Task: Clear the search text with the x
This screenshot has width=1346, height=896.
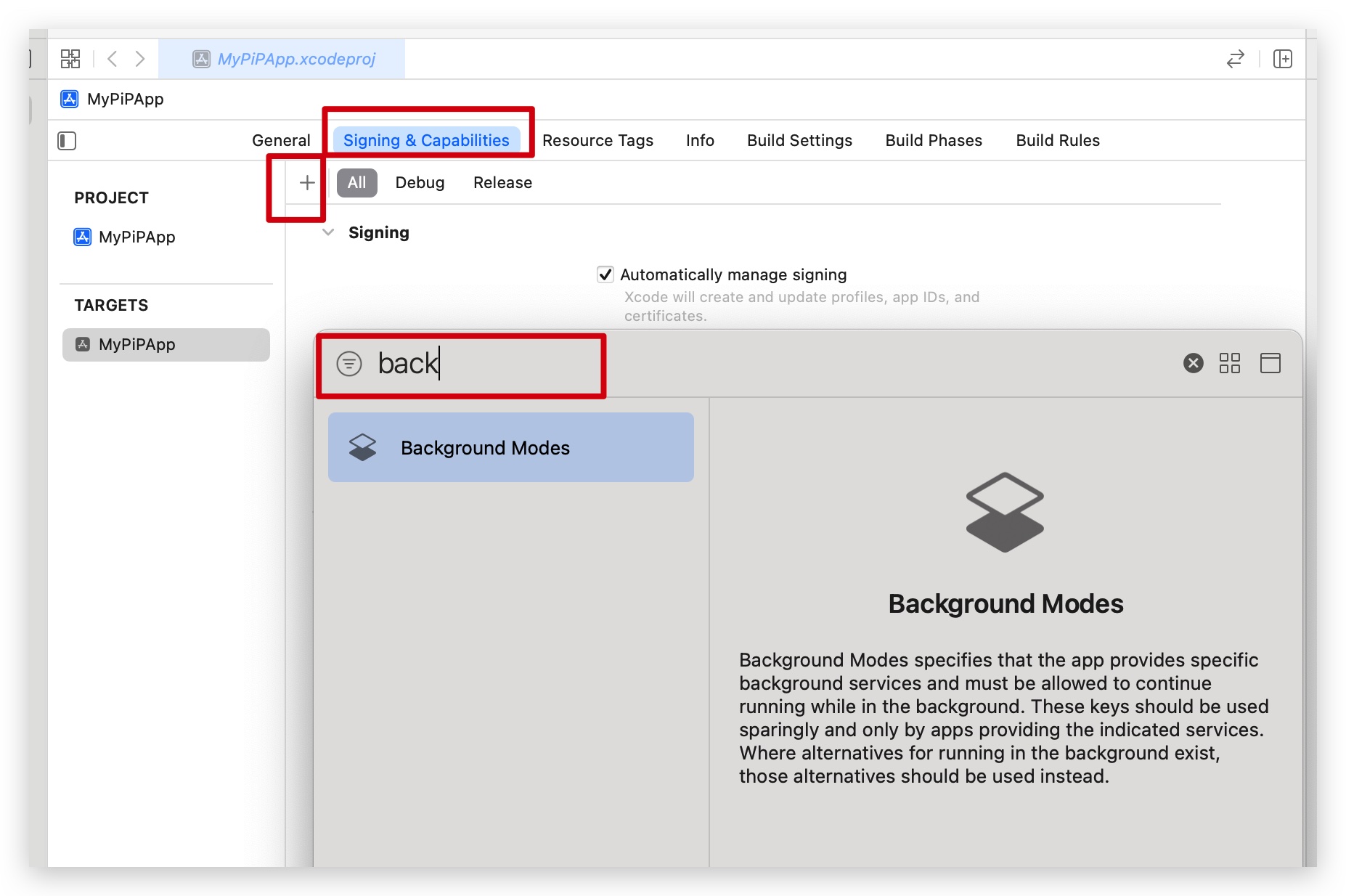Action: 1193,363
